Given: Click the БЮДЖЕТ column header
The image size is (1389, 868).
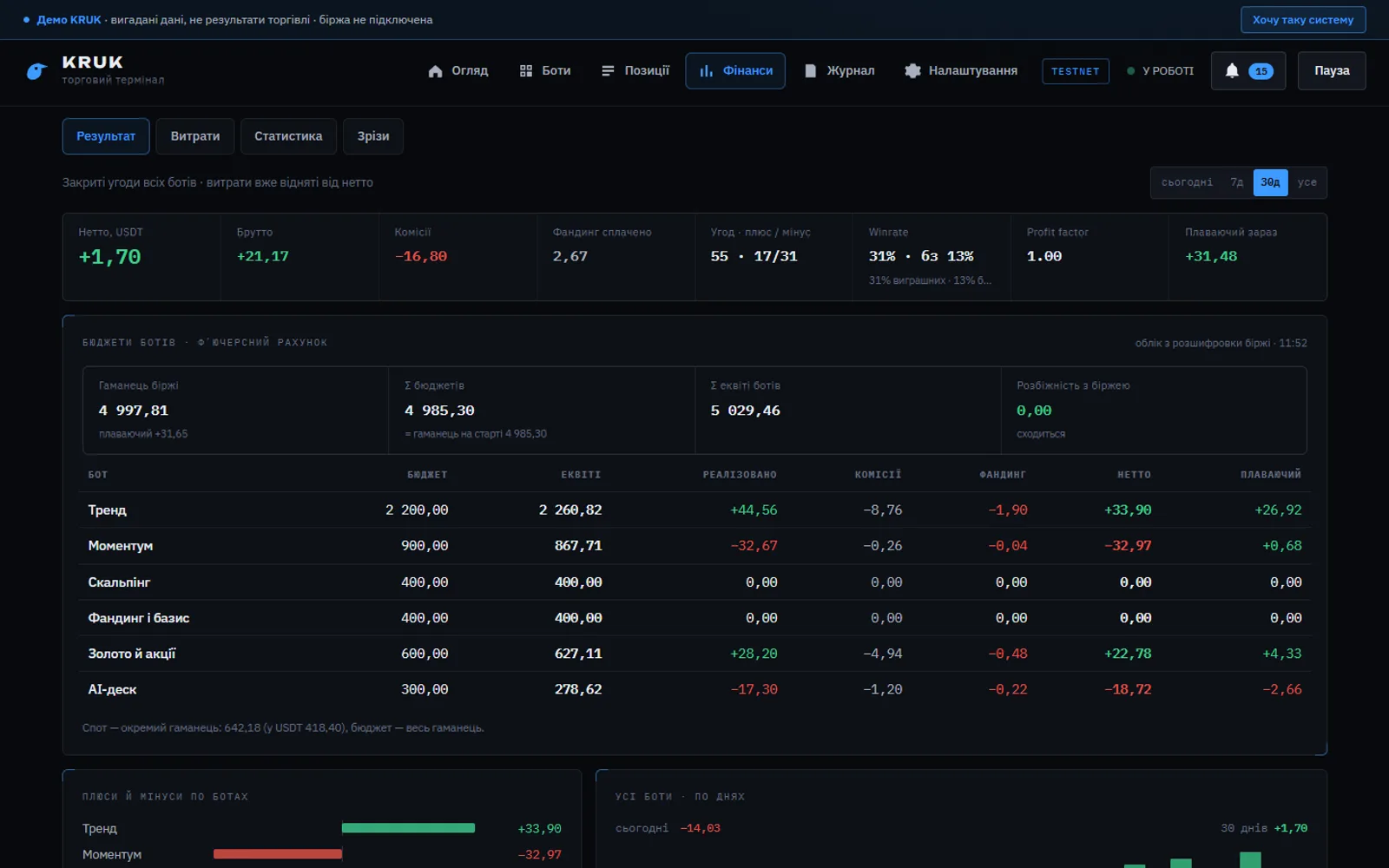Looking at the screenshot, I should pyautogui.click(x=428, y=475).
